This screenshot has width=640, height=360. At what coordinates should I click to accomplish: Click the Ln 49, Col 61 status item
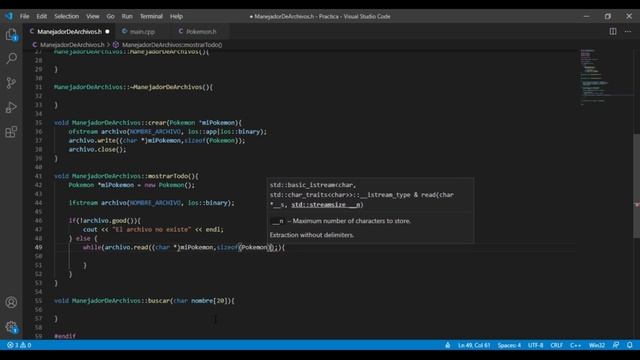[x=474, y=345]
